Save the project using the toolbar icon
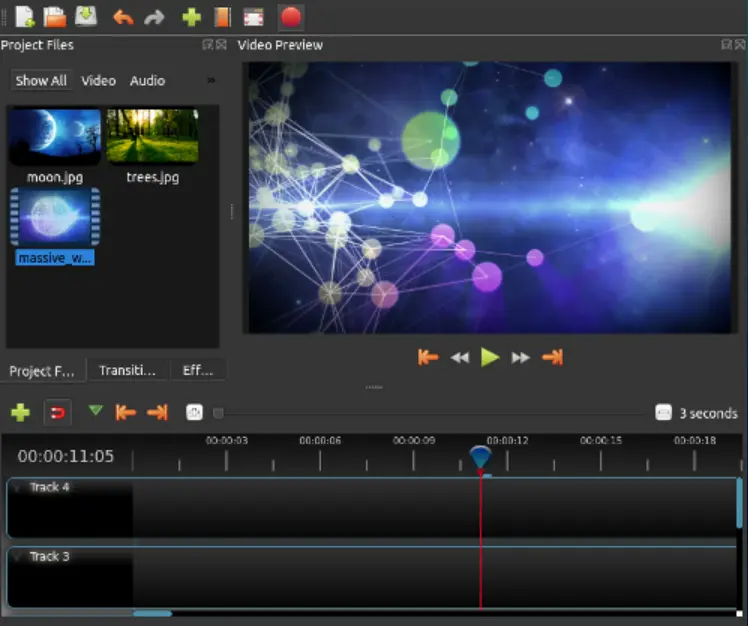The height and width of the screenshot is (626, 748). [86, 17]
